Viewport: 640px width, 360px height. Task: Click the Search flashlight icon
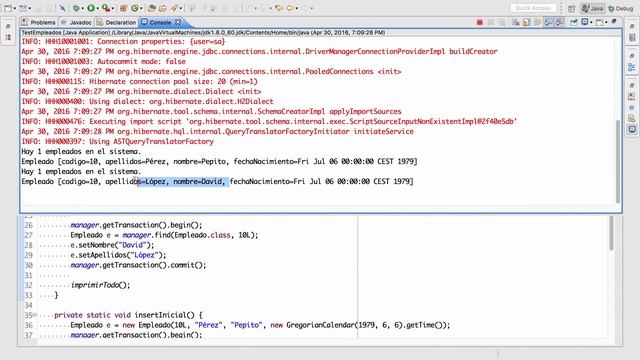click(x=174, y=8)
